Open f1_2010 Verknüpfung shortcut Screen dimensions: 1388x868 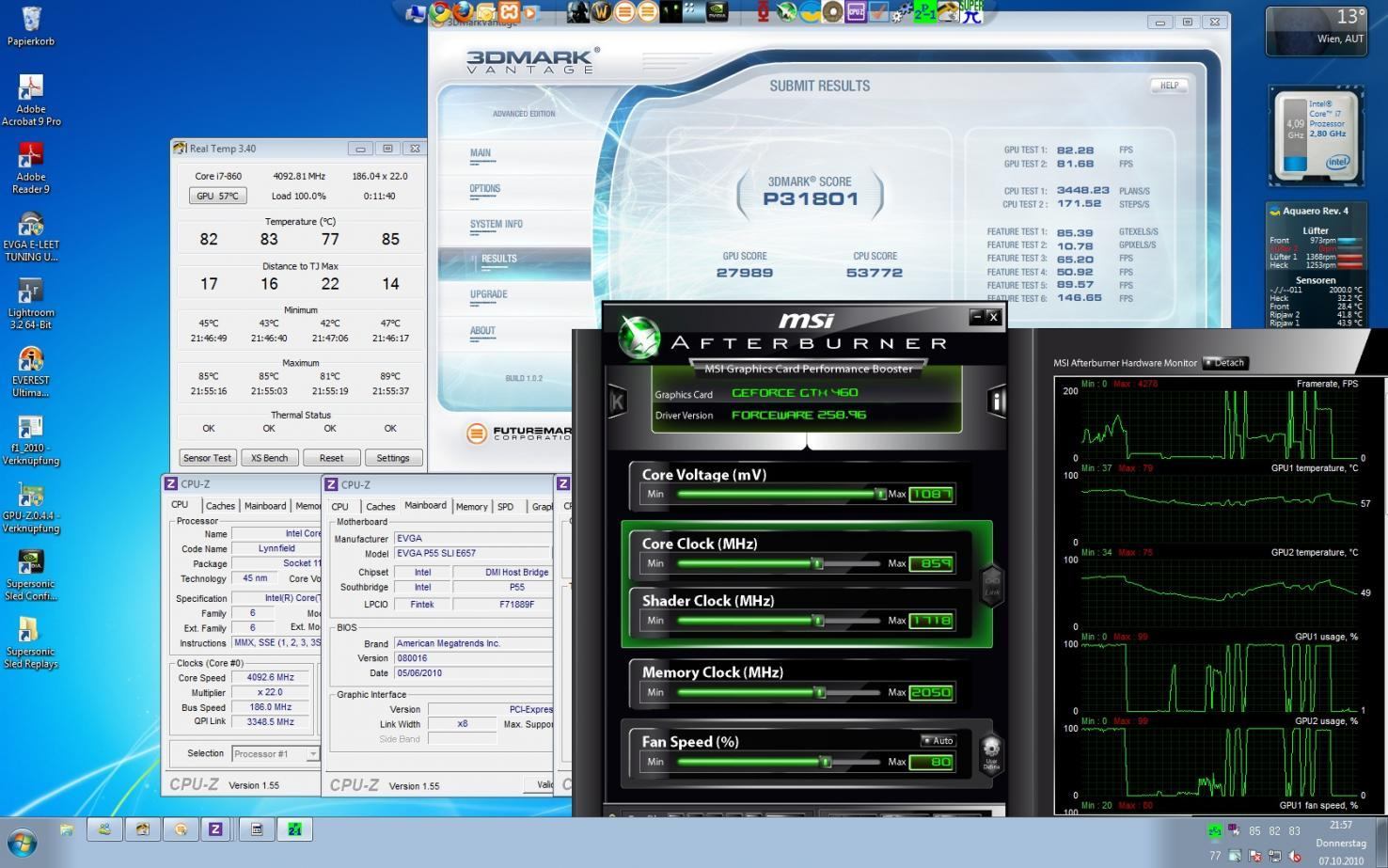pyautogui.click(x=31, y=440)
